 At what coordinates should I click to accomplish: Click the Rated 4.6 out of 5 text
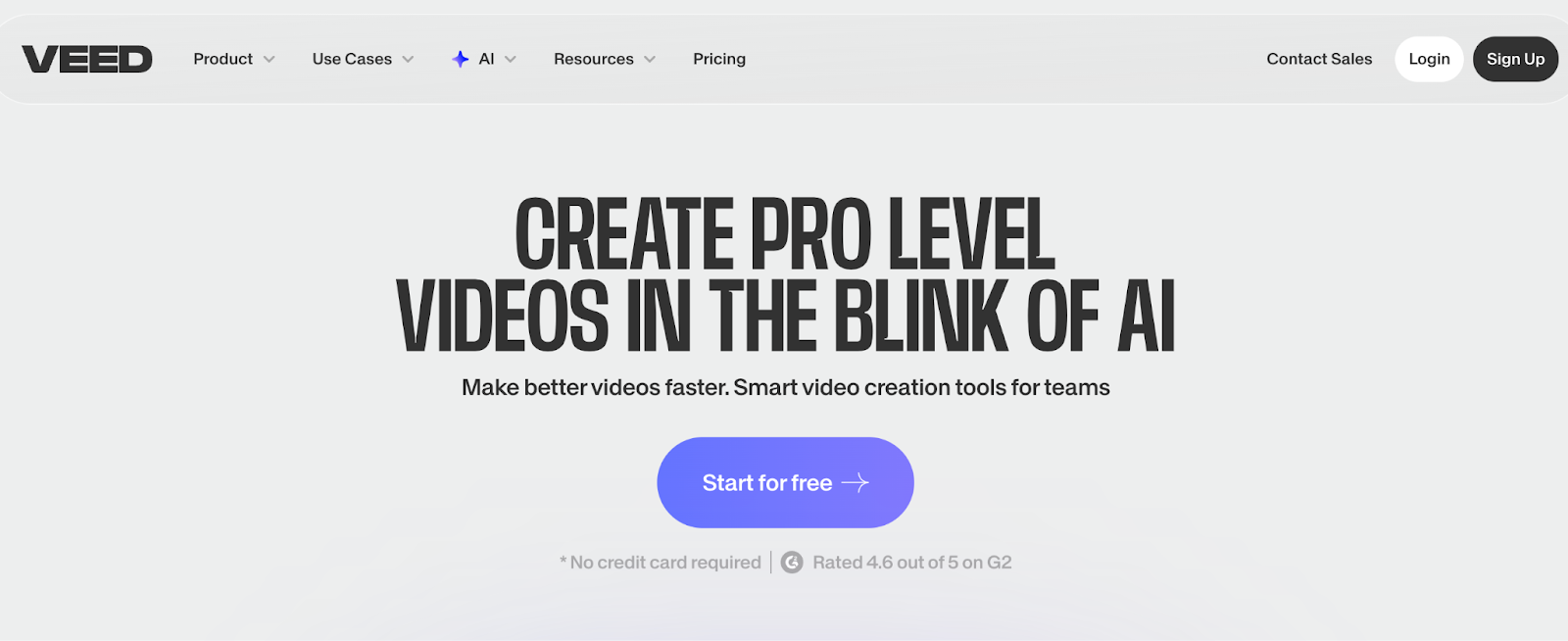point(911,563)
